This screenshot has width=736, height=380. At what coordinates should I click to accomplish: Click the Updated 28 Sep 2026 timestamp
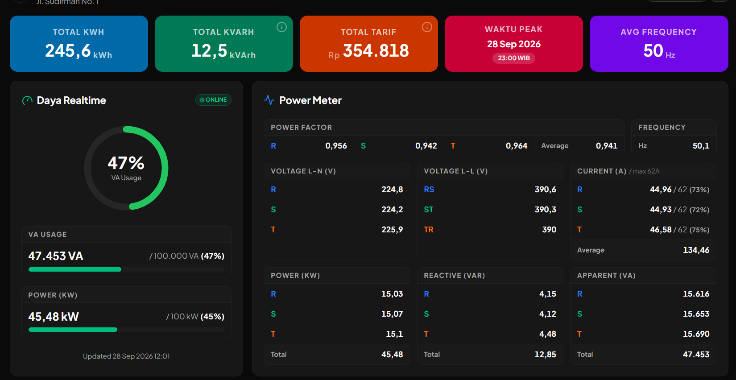[x=126, y=356]
